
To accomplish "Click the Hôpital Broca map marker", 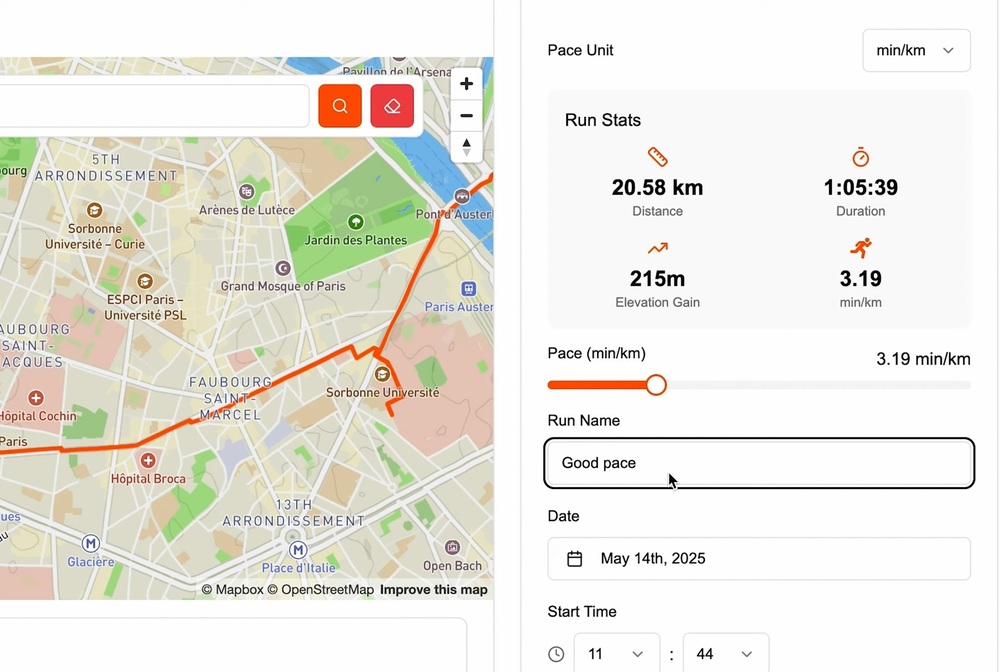I will pos(148,460).
